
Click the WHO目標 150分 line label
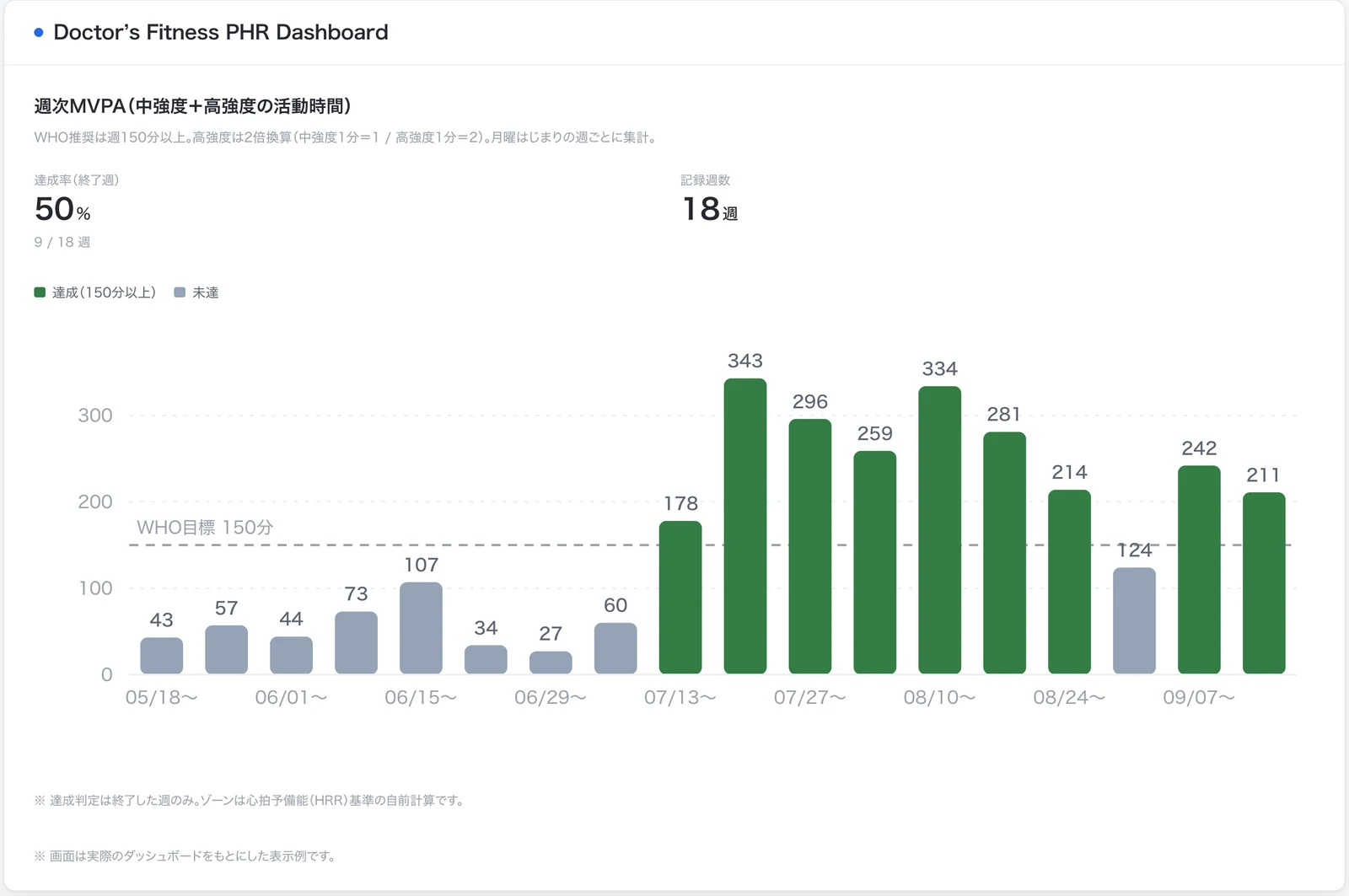pos(205,528)
